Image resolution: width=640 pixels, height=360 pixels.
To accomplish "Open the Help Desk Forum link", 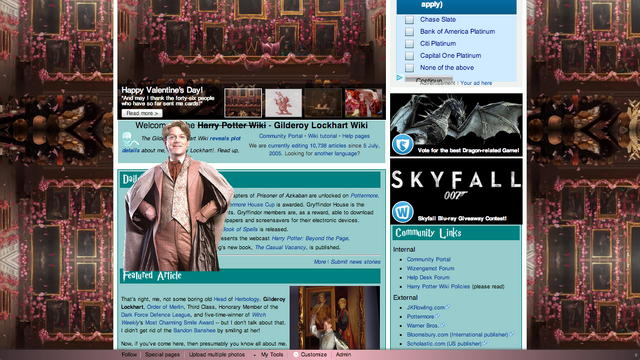I will coord(428,277).
